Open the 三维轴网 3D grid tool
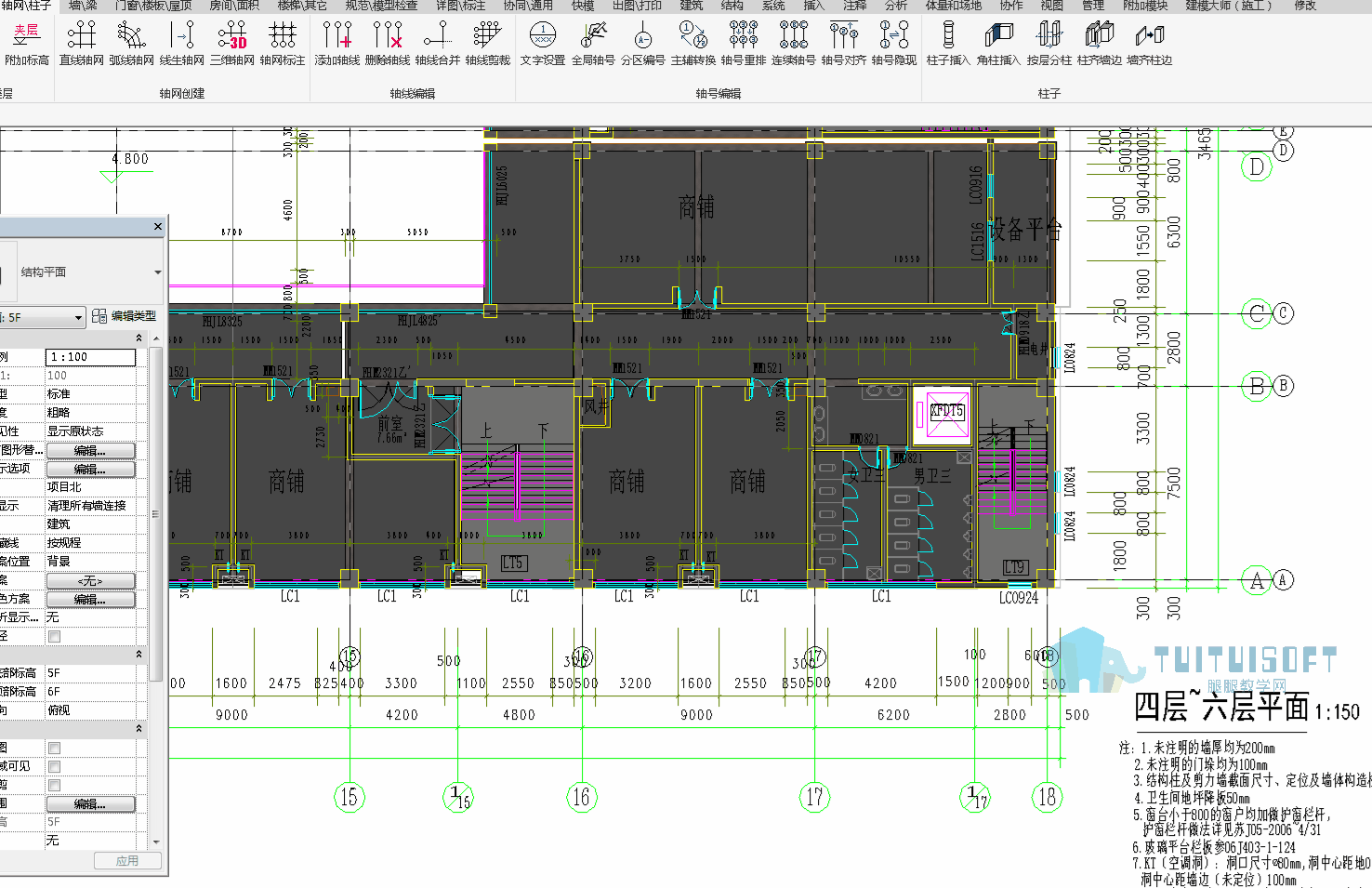This screenshot has width=1372, height=888. pos(231,43)
